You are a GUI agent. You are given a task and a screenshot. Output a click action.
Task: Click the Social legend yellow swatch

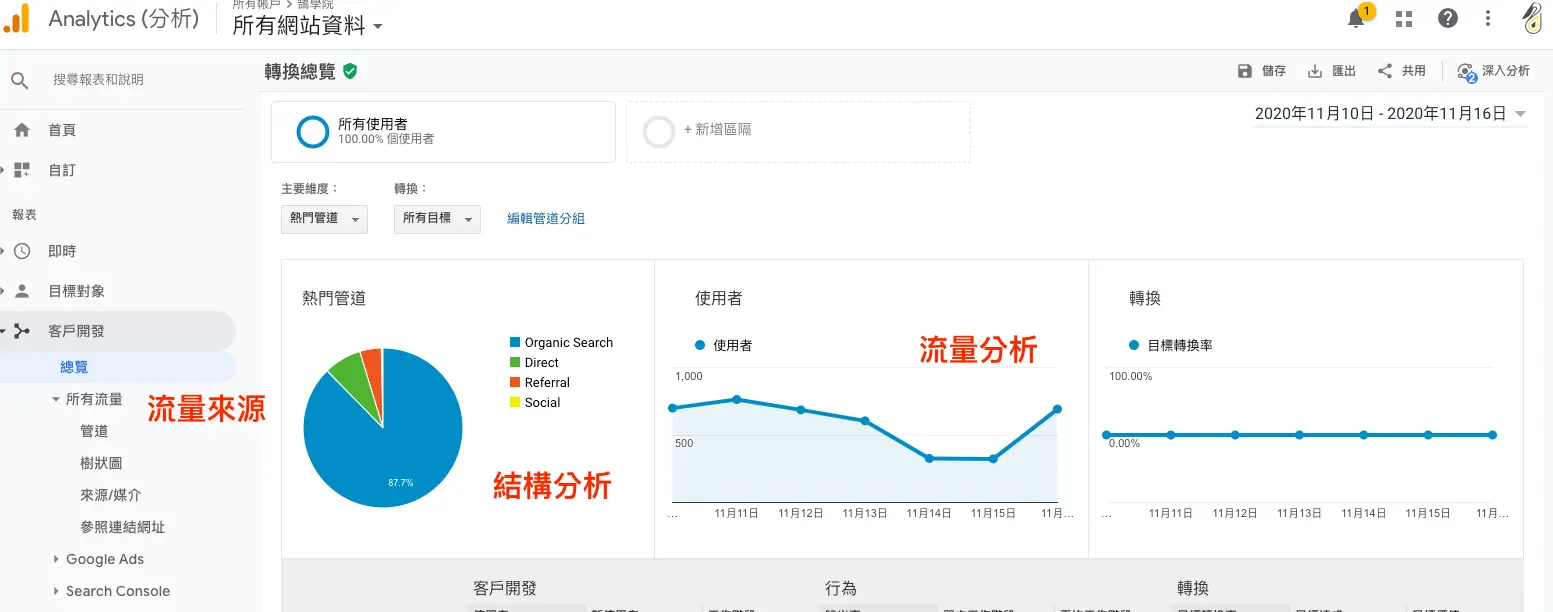point(515,403)
